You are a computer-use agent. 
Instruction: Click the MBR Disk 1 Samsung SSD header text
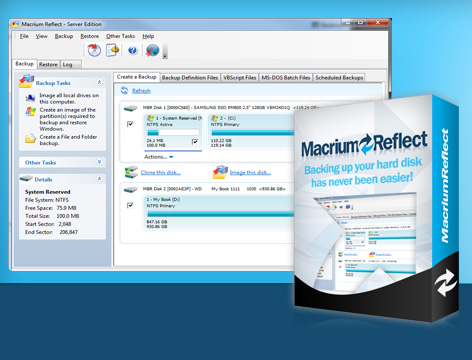click(231, 107)
